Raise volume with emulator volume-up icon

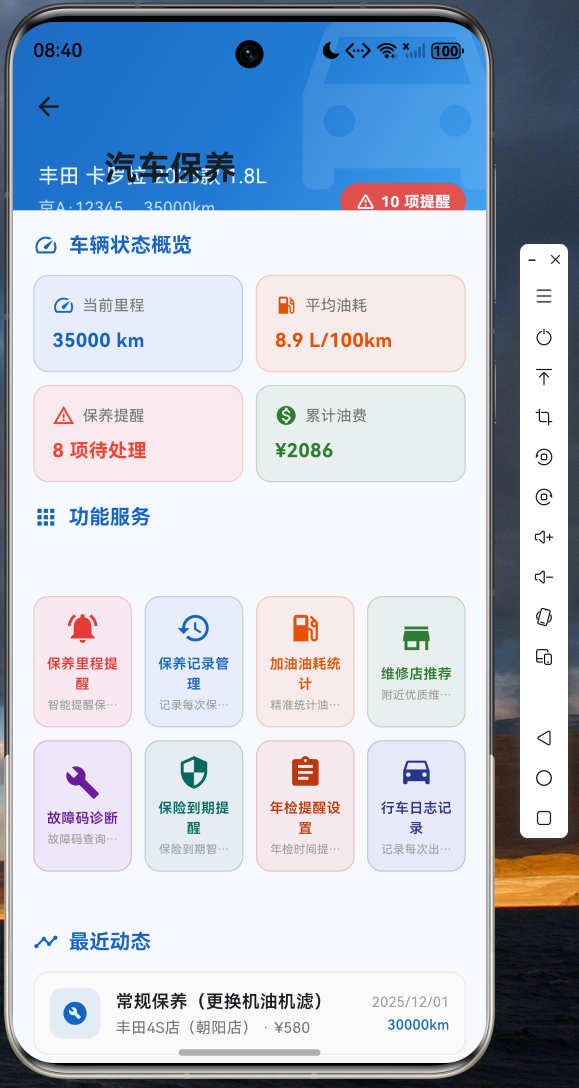click(544, 537)
